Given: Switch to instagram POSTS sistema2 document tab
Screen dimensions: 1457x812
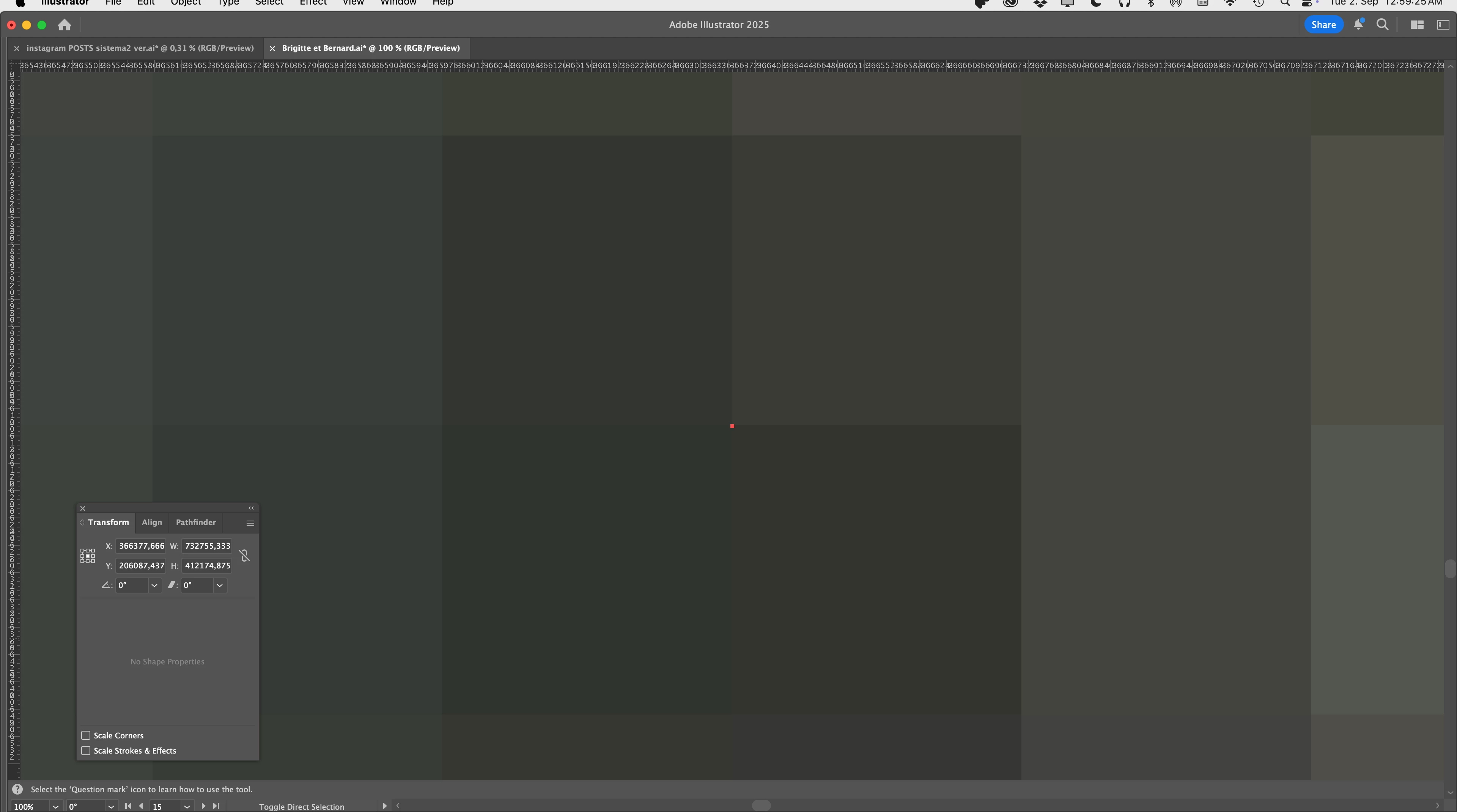Looking at the screenshot, I should tap(140, 48).
